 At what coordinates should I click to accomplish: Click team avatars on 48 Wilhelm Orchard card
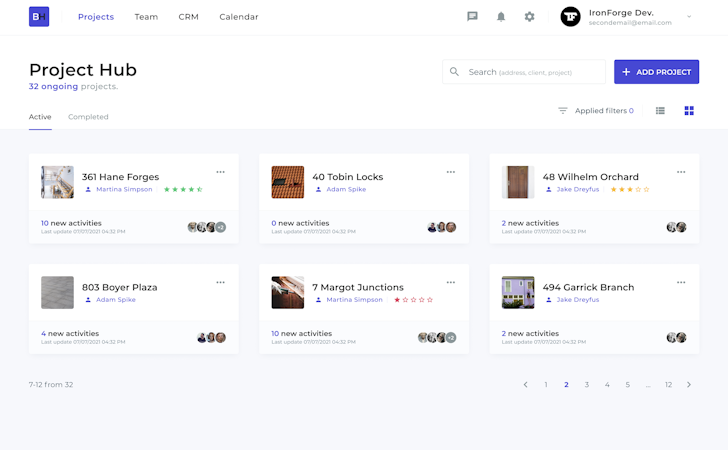(x=676, y=227)
